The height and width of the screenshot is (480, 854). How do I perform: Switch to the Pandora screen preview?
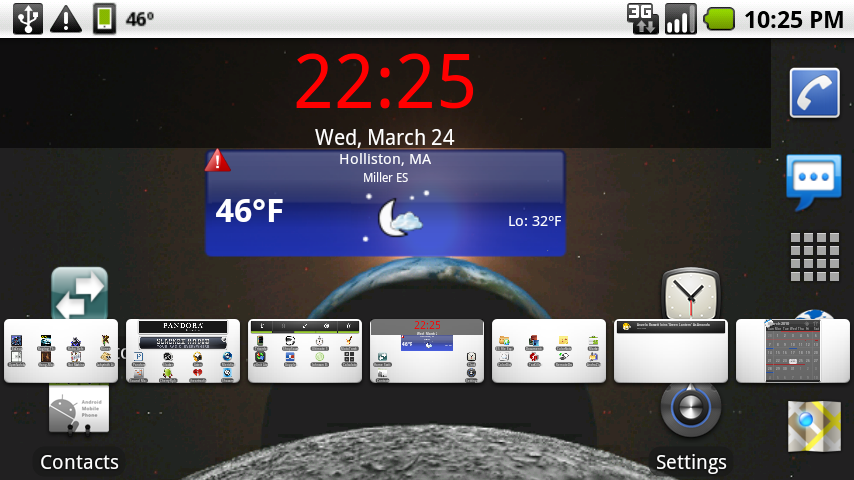point(183,351)
